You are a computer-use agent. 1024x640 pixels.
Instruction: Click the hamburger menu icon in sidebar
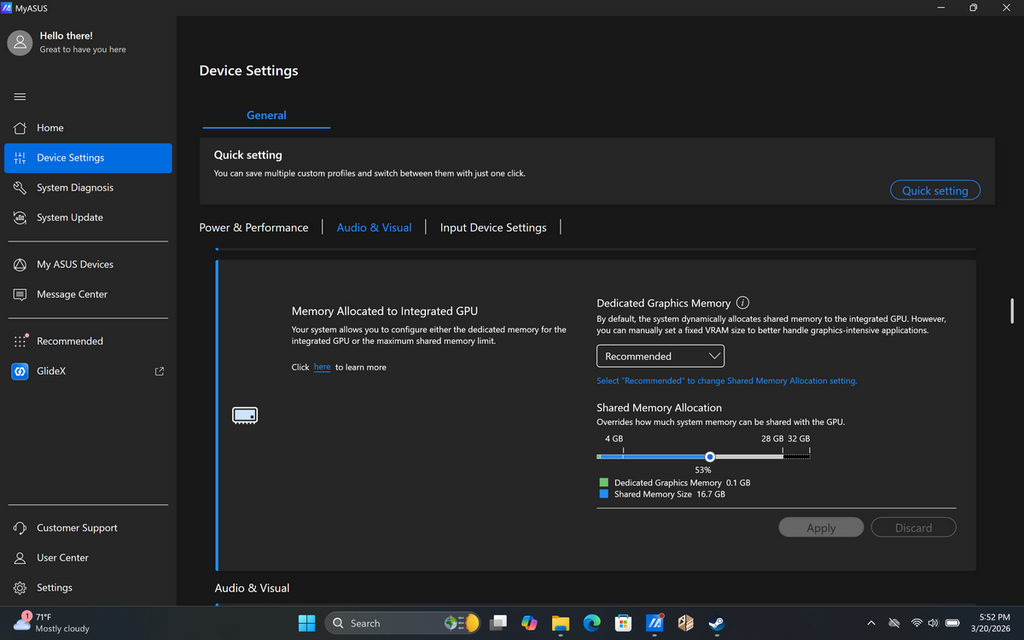(x=20, y=97)
